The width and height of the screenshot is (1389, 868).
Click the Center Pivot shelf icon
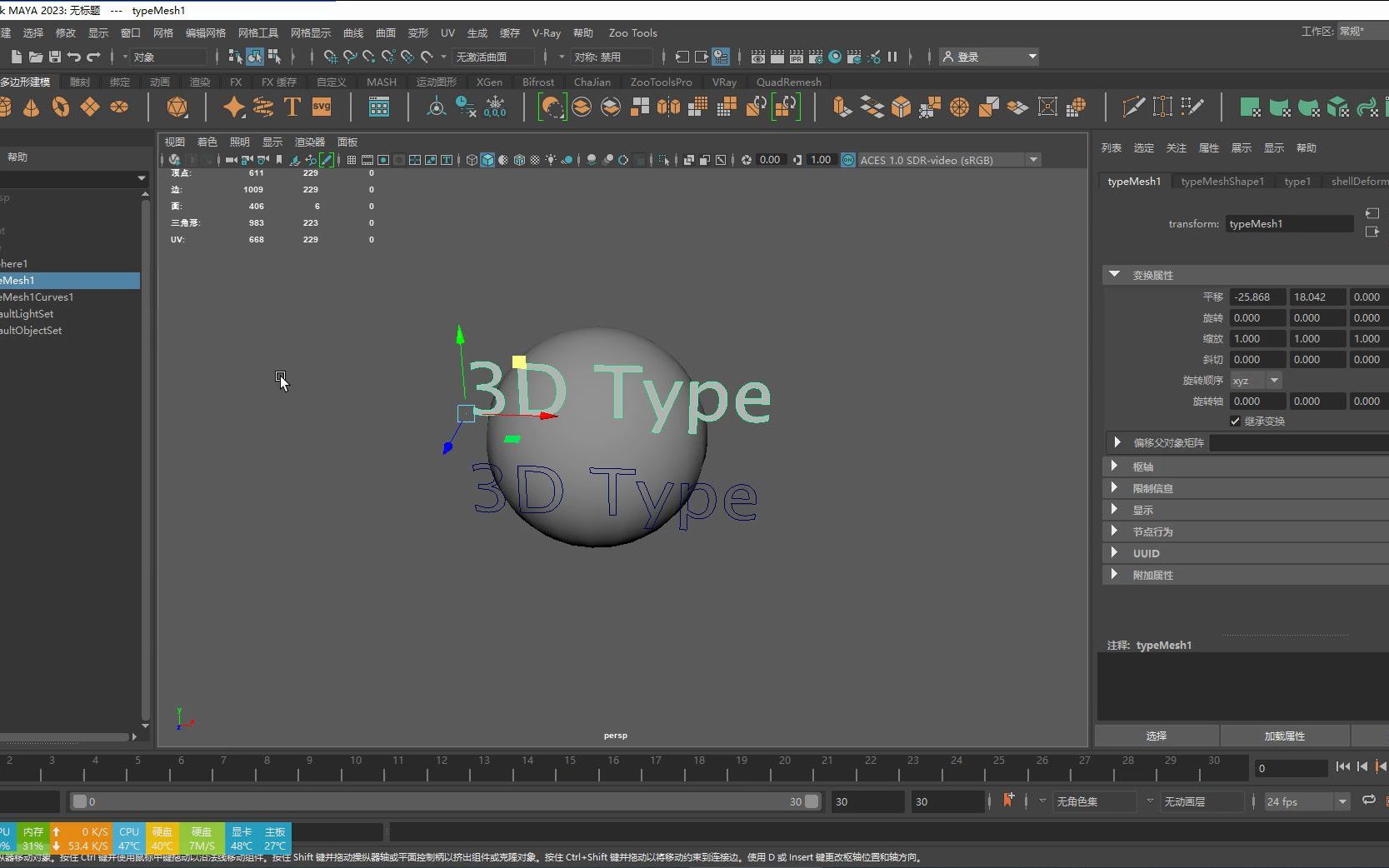point(437,107)
